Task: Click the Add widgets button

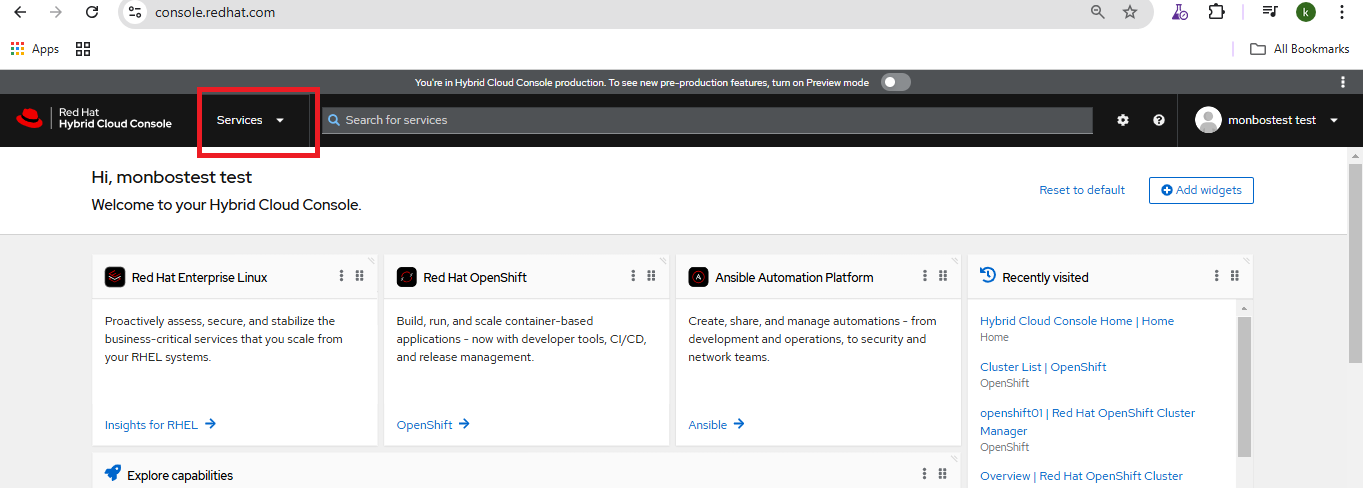Action: [1201, 190]
